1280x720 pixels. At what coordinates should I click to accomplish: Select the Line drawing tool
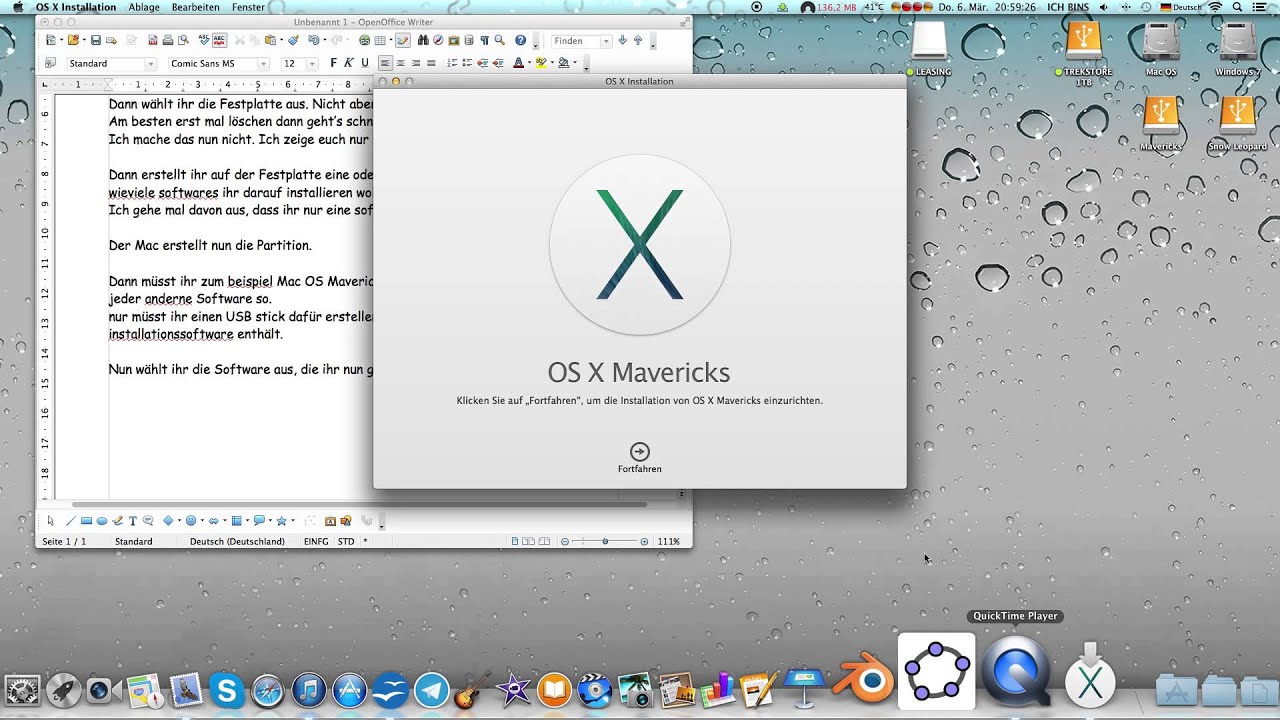tap(70, 521)
